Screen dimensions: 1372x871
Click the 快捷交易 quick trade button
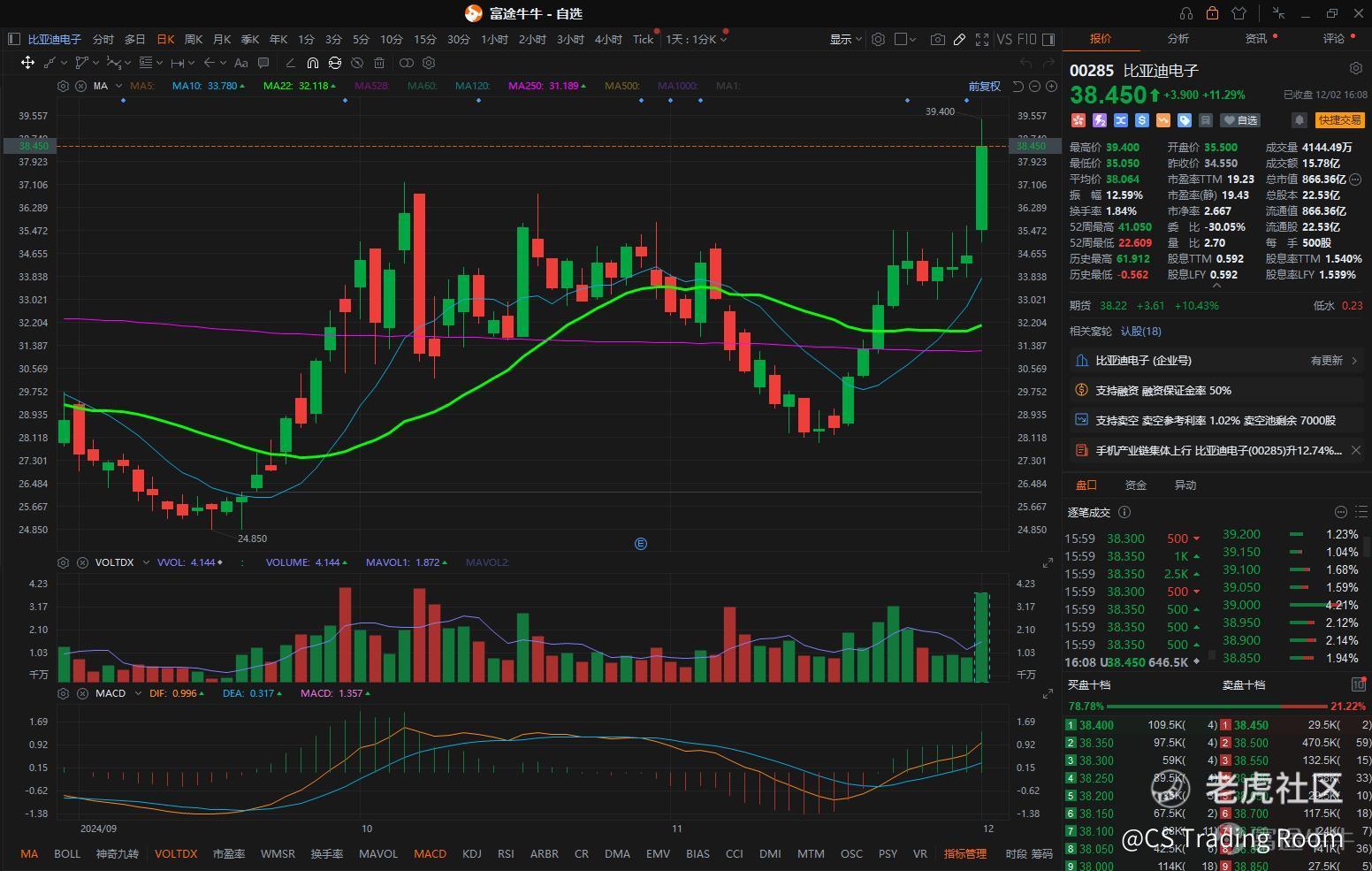pyautogui.click(x=1339, y=120)
